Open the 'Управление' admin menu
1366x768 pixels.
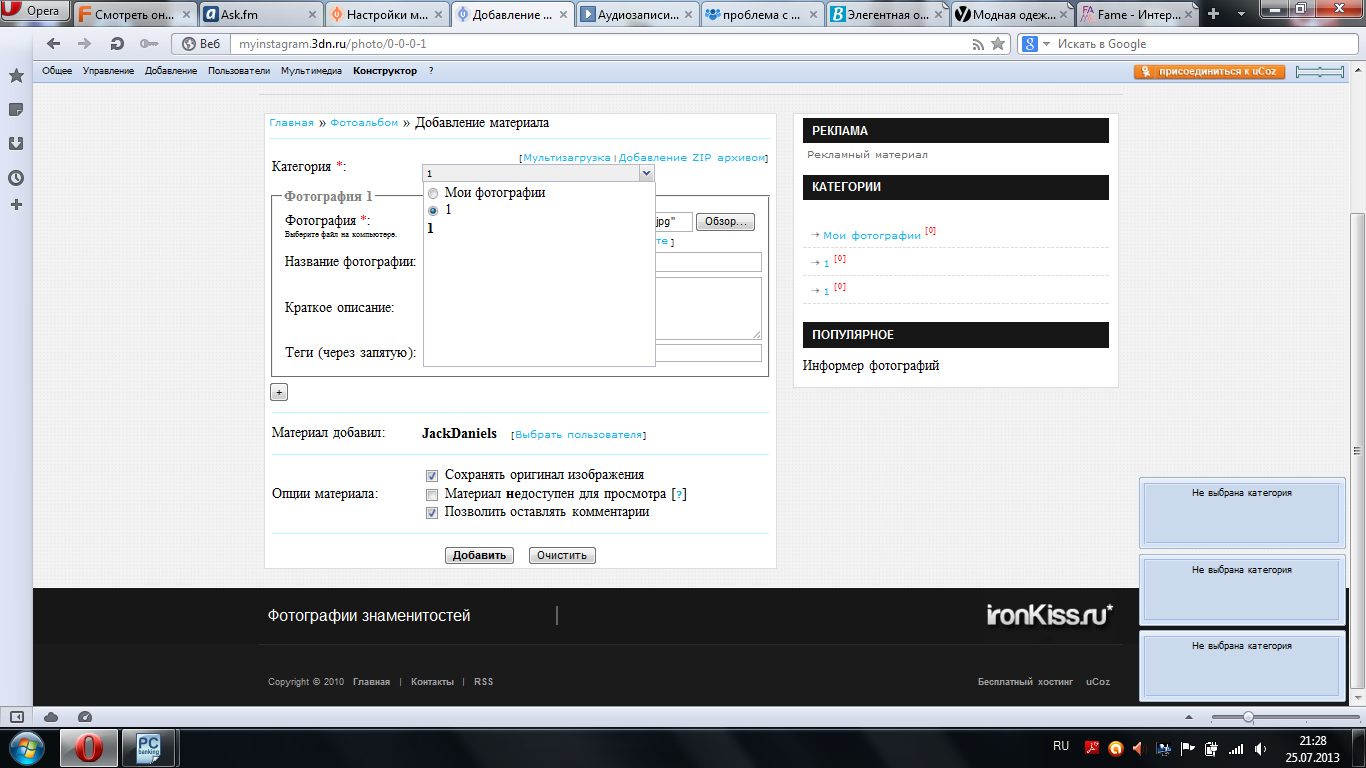(108, 71)
